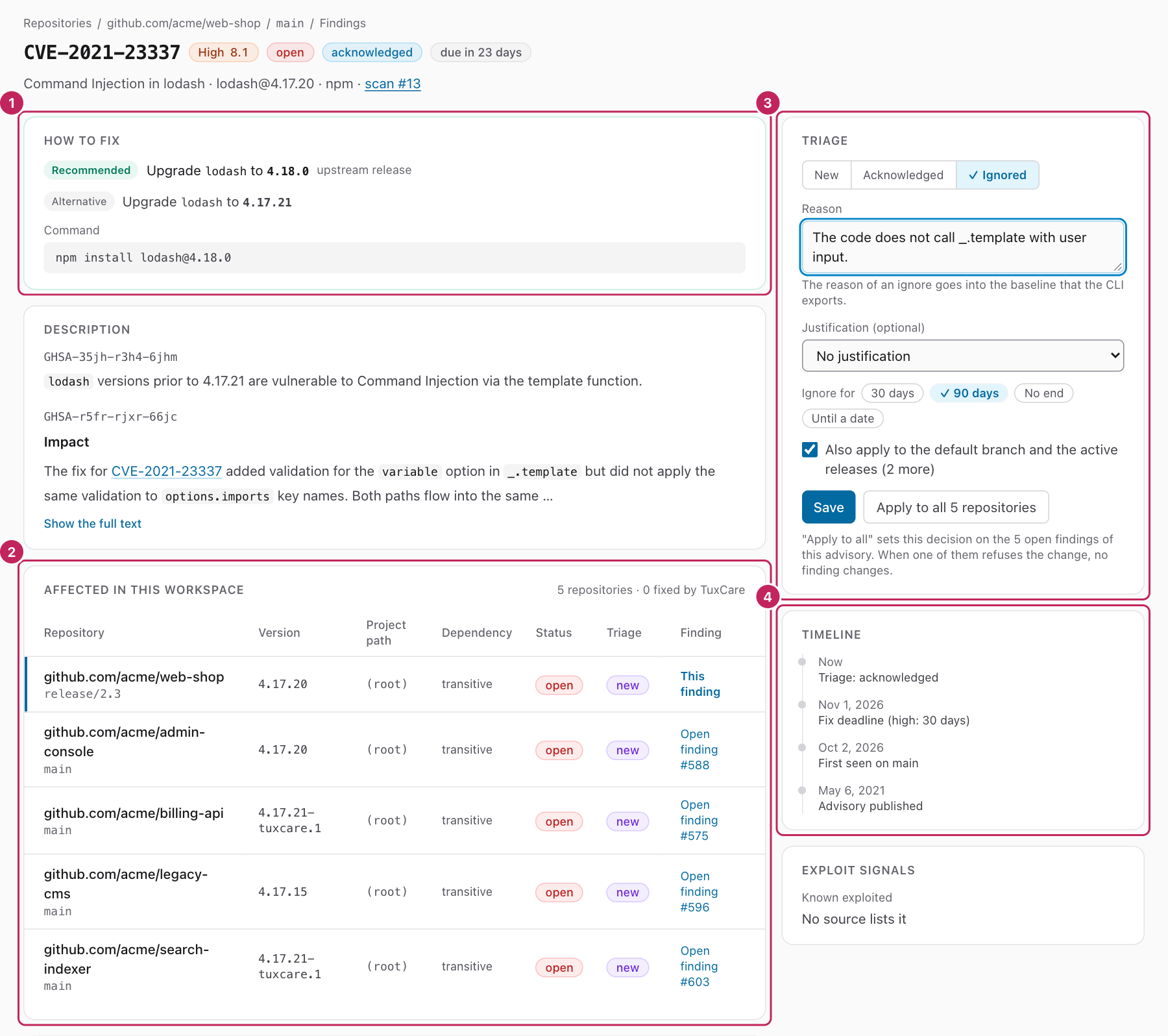
Task: Set triage to Acknowledged
Action: 903,175
